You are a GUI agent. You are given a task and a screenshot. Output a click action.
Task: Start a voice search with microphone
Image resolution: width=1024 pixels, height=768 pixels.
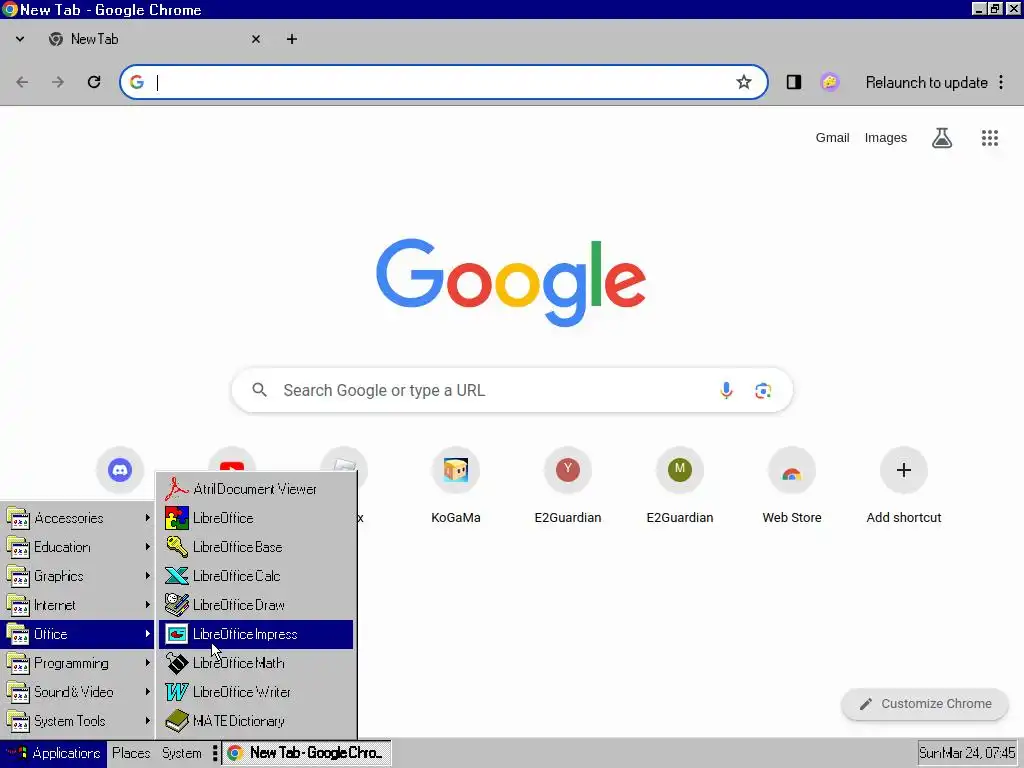[726, 391]
